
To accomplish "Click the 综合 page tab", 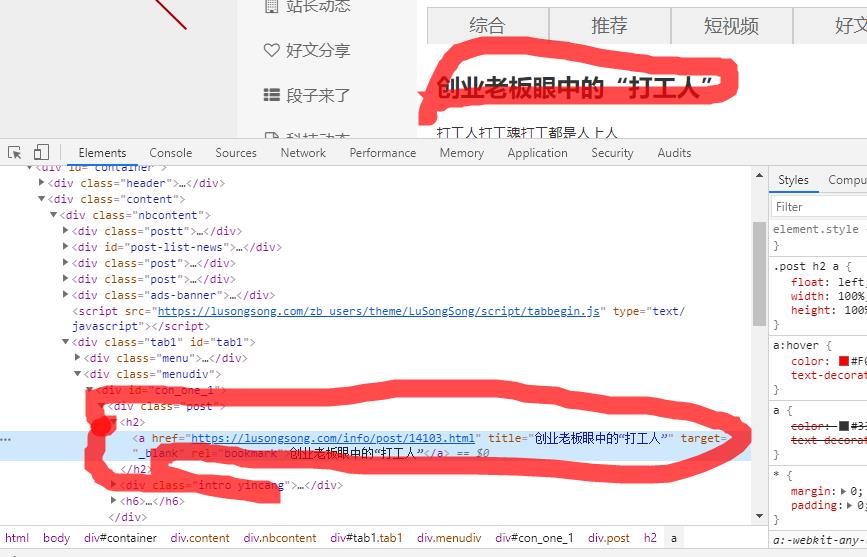I will pyautogui.click(x=488, y=25).
